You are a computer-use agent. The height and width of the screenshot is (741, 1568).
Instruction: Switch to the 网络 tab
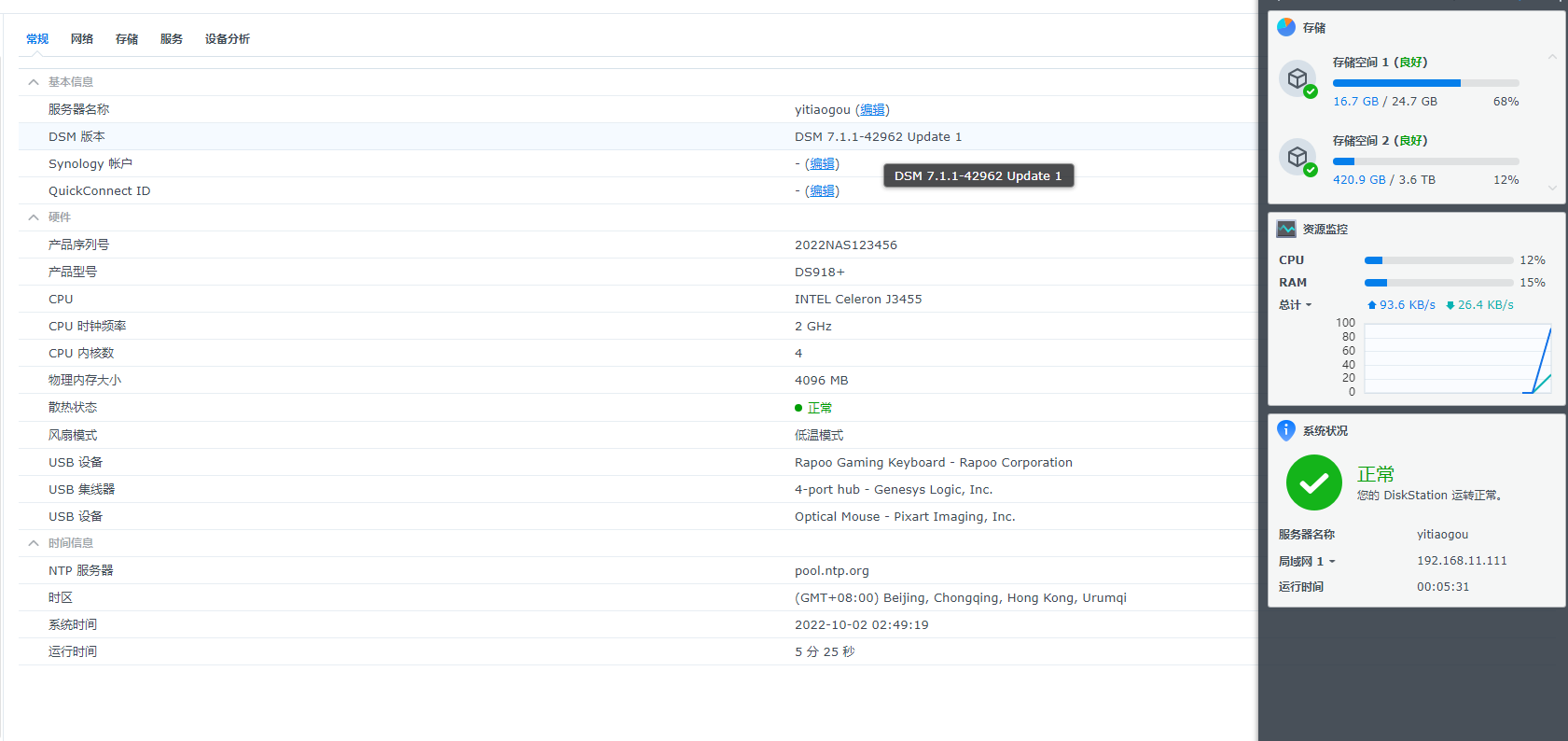pyautogui.click(x=82, y=39)
